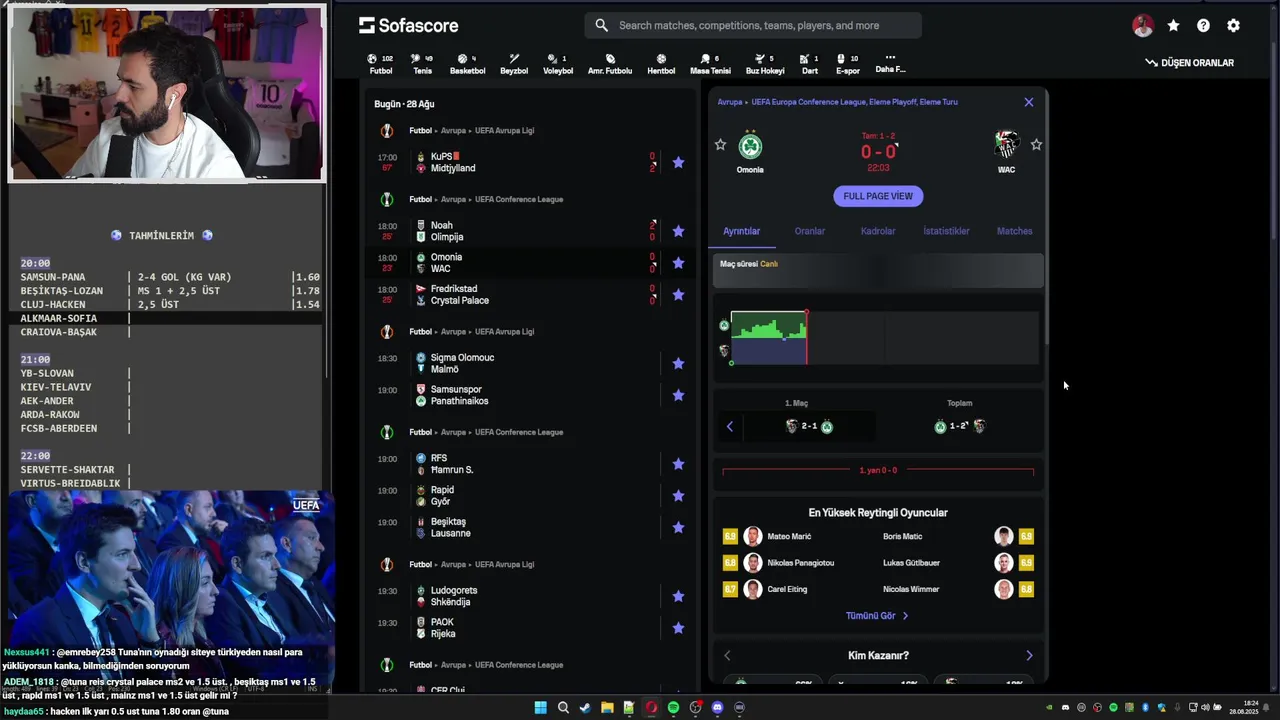The width and height of the screenshot is (1280, 720).
Task: Go to previous Kim Kazanır card
Action: tap(727, 656)
